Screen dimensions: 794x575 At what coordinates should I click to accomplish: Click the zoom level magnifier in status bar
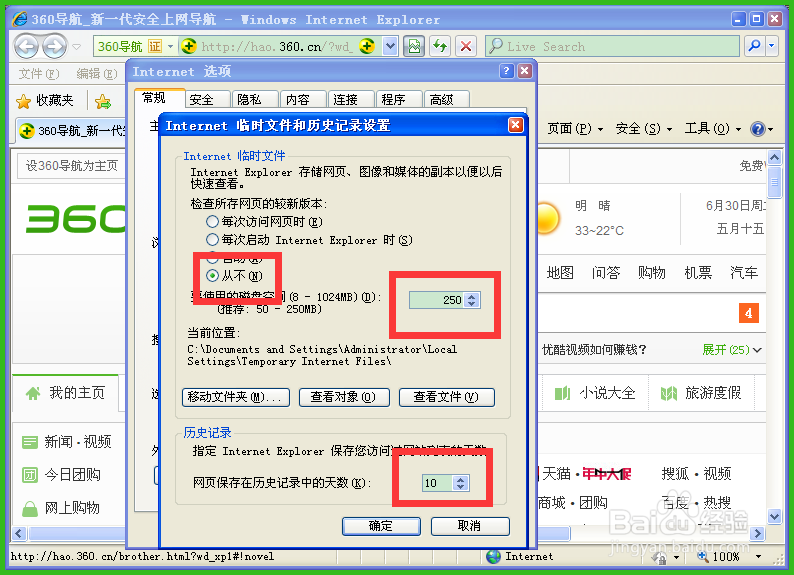click(x=702, y=556)
